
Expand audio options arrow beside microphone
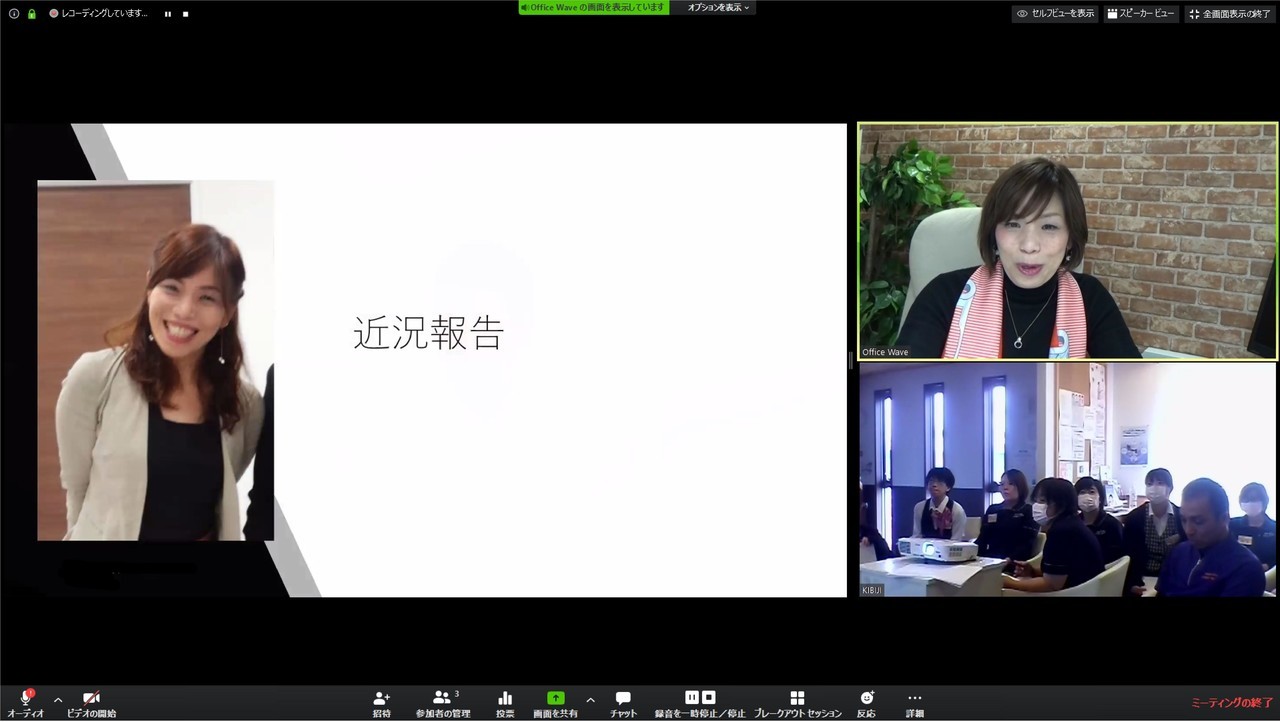click(58, 700)
